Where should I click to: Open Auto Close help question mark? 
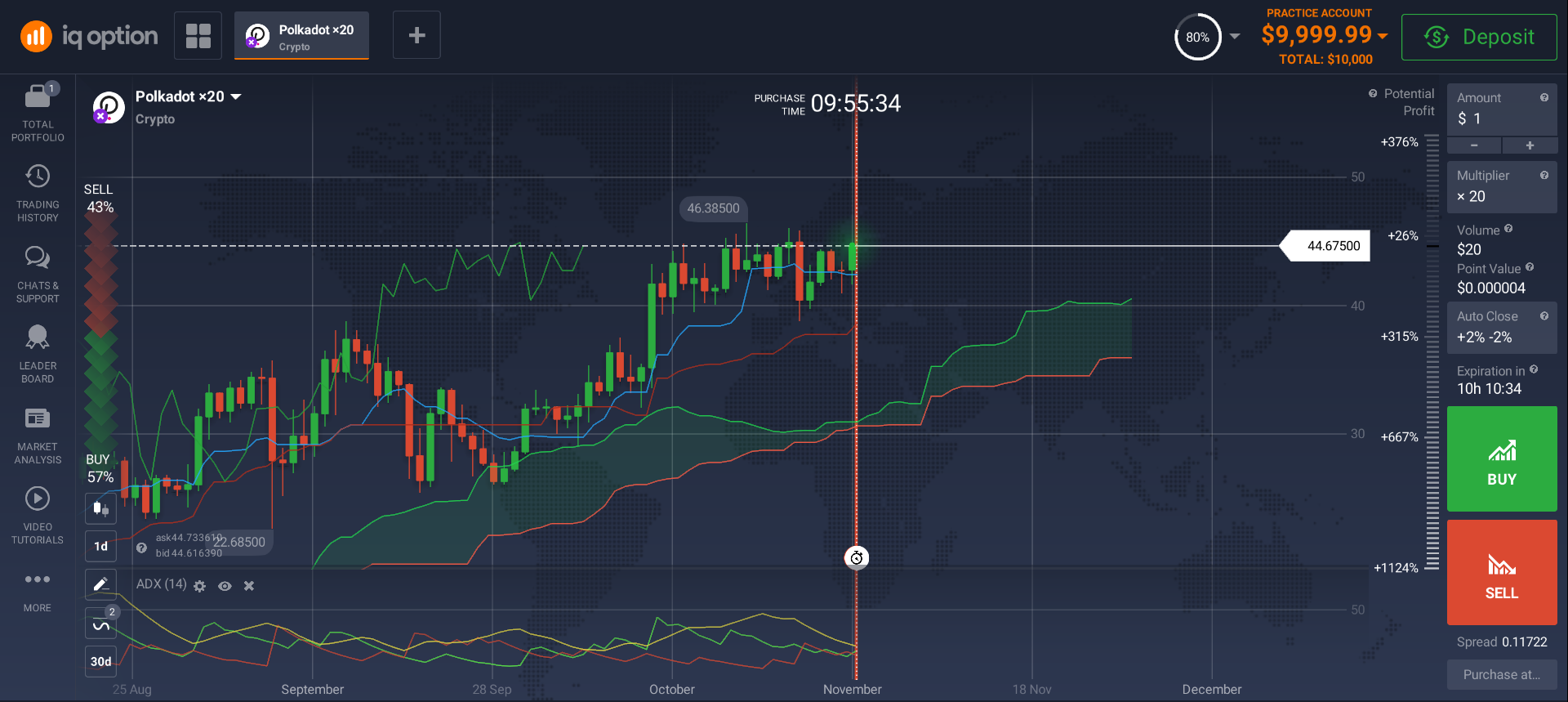tap(1544, 315)
